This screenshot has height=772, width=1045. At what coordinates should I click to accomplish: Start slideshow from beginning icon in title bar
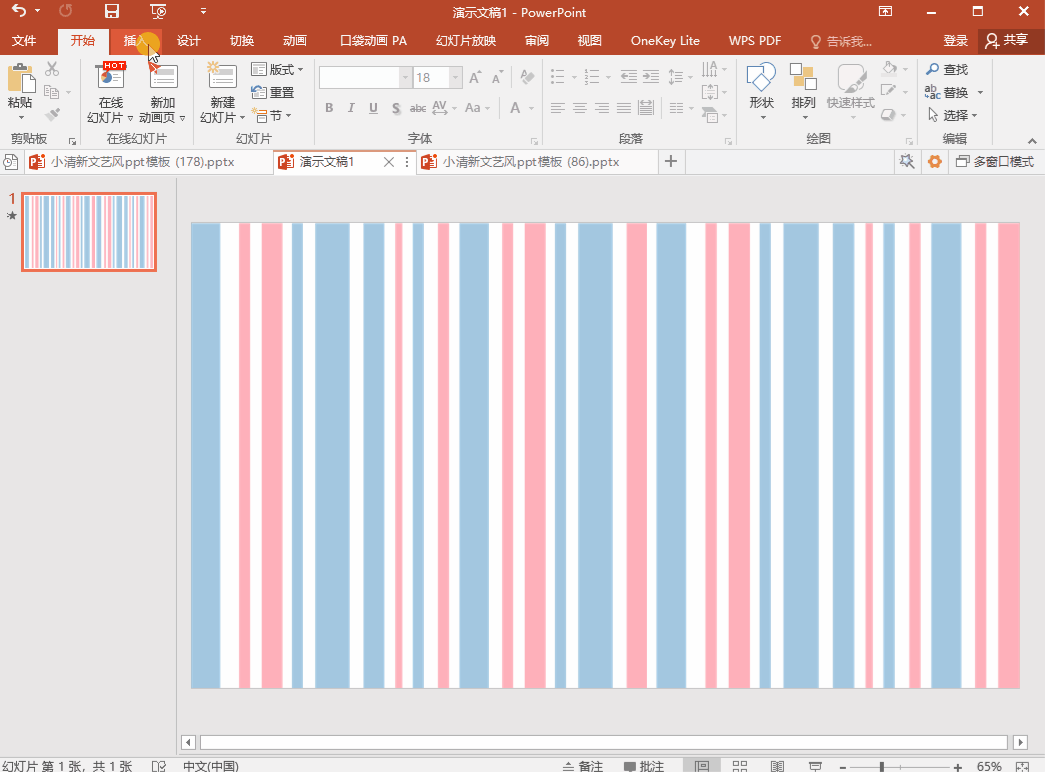[x=158, y=11]
